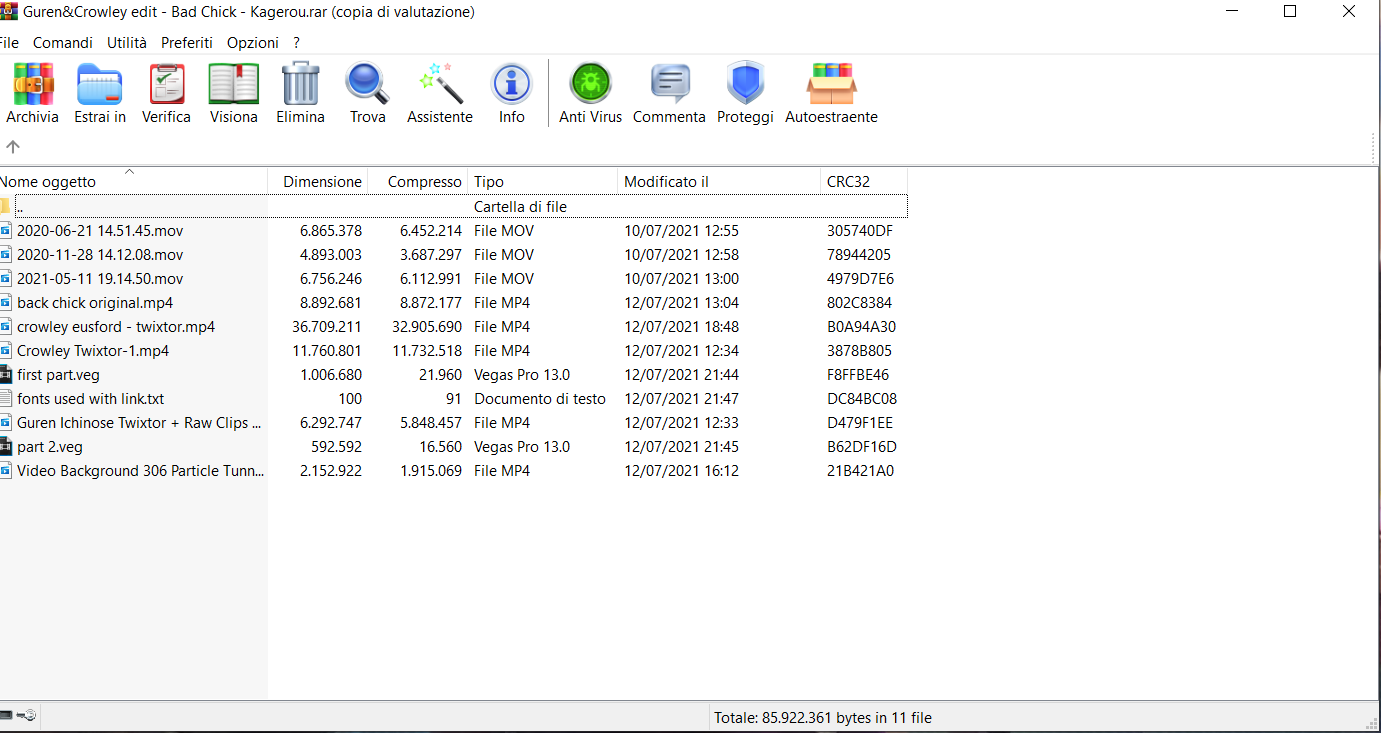The height and width of the screenshot is (733, 1381).
Task: Select file Crowley Twixtor-1.mp4
Action: [93, 351]
